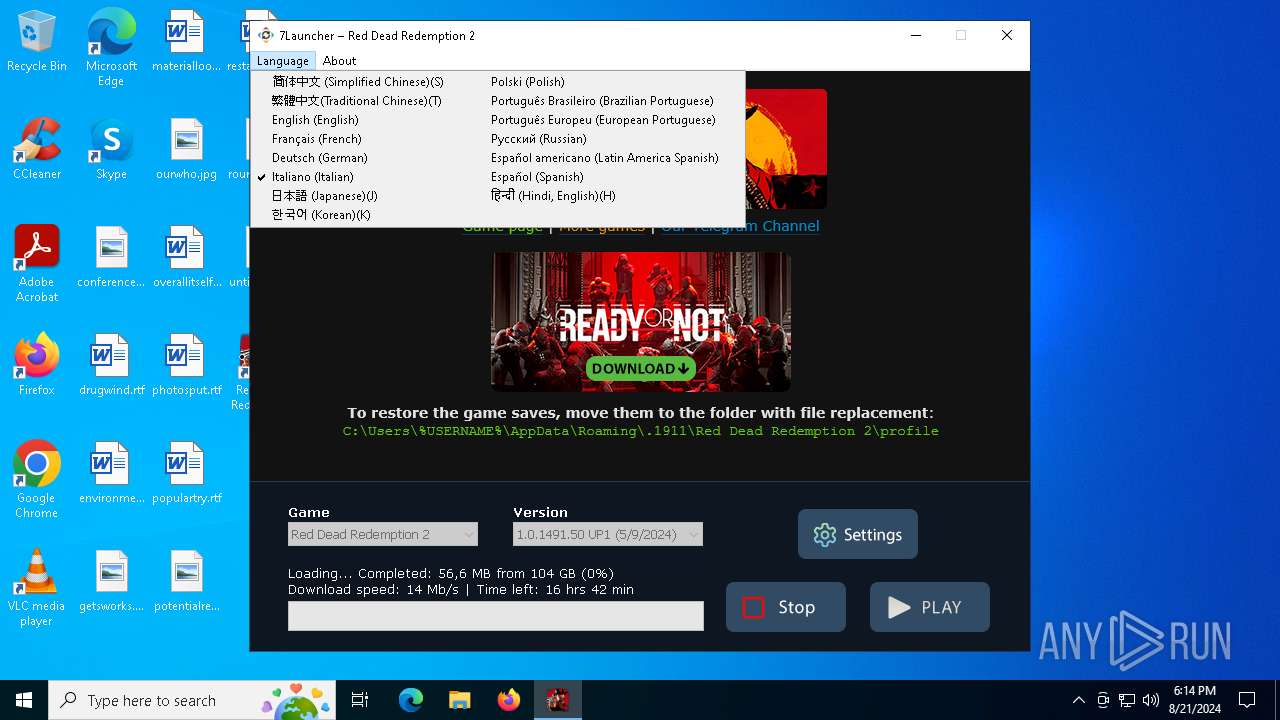
Task: Select conference image file on desktop
Action: click(111, 257)
